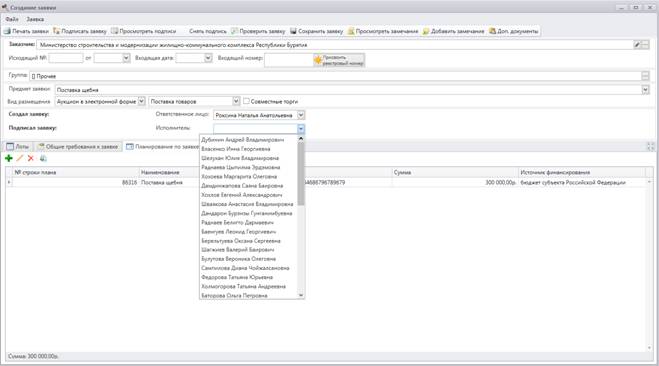Click the ellipsis button in Группа field

(646, 76)
